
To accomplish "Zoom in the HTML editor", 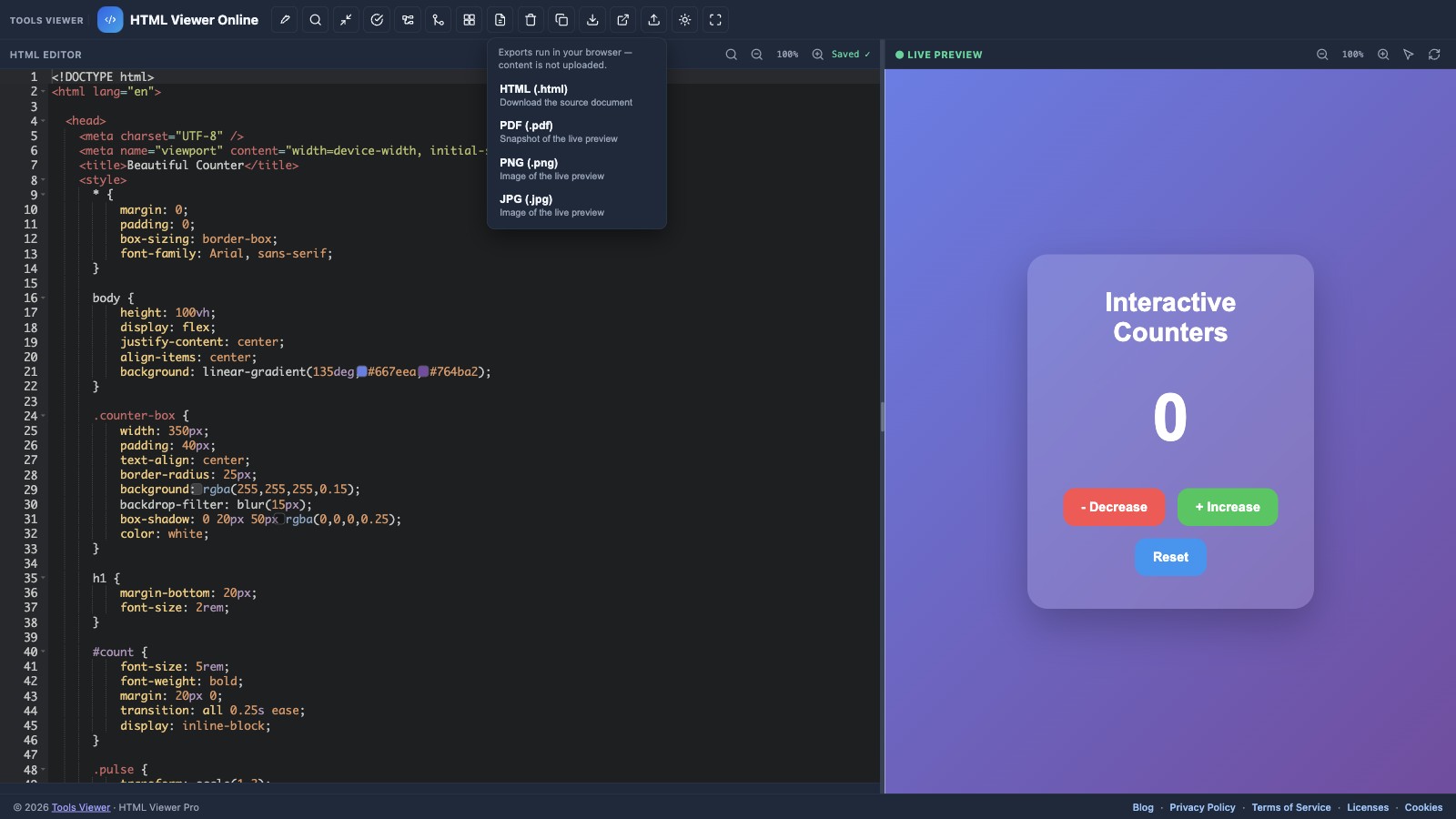I will click(x=817, y=55).
